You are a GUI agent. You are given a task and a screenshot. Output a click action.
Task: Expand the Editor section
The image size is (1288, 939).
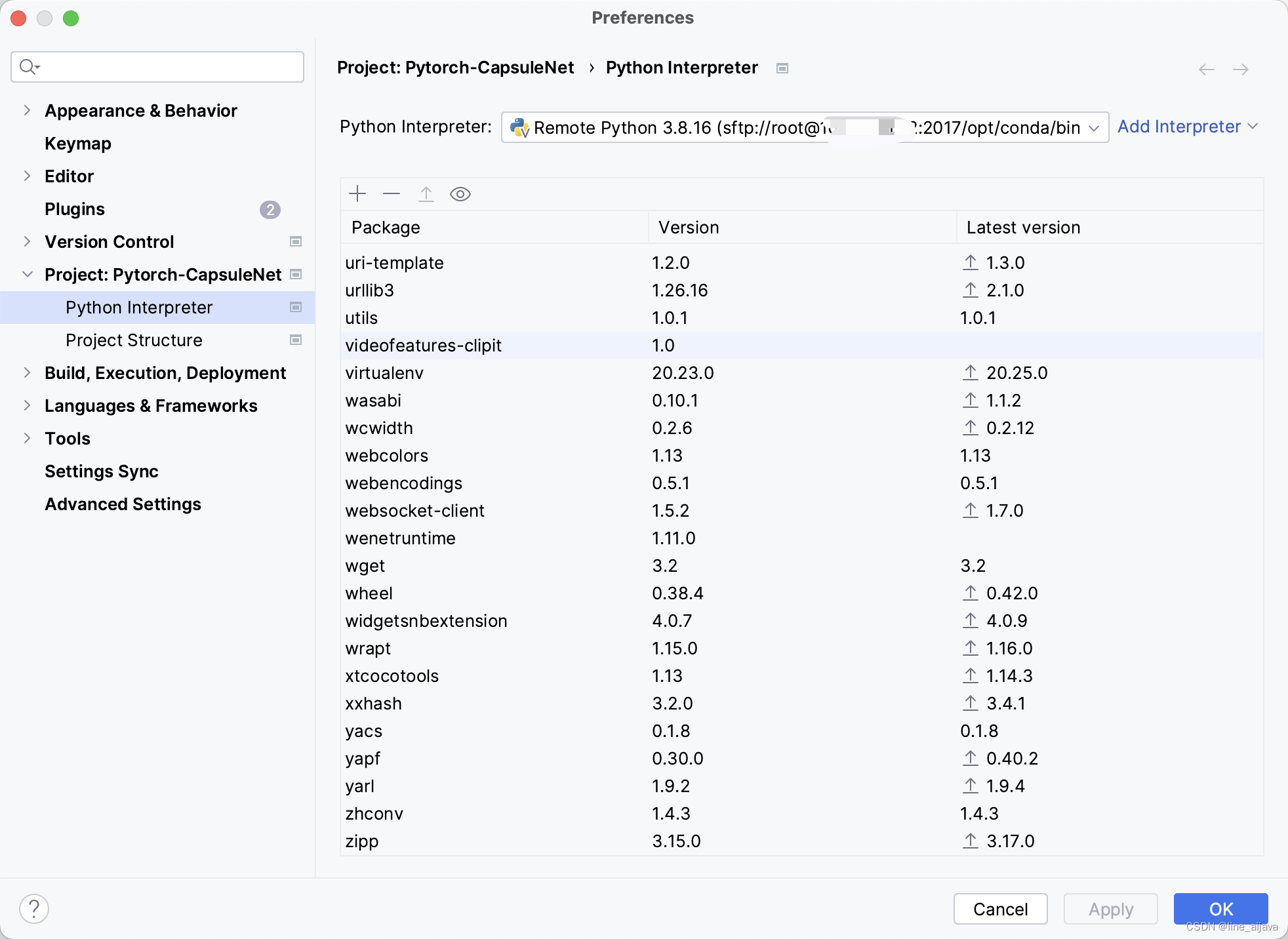point(27,176)
